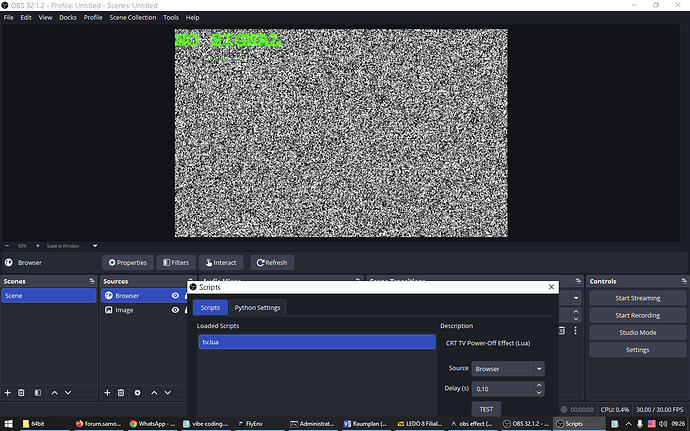690x431 pixels.
Task: Select the Scripts tab in Scripts dialog
Action: click(210, 307)
